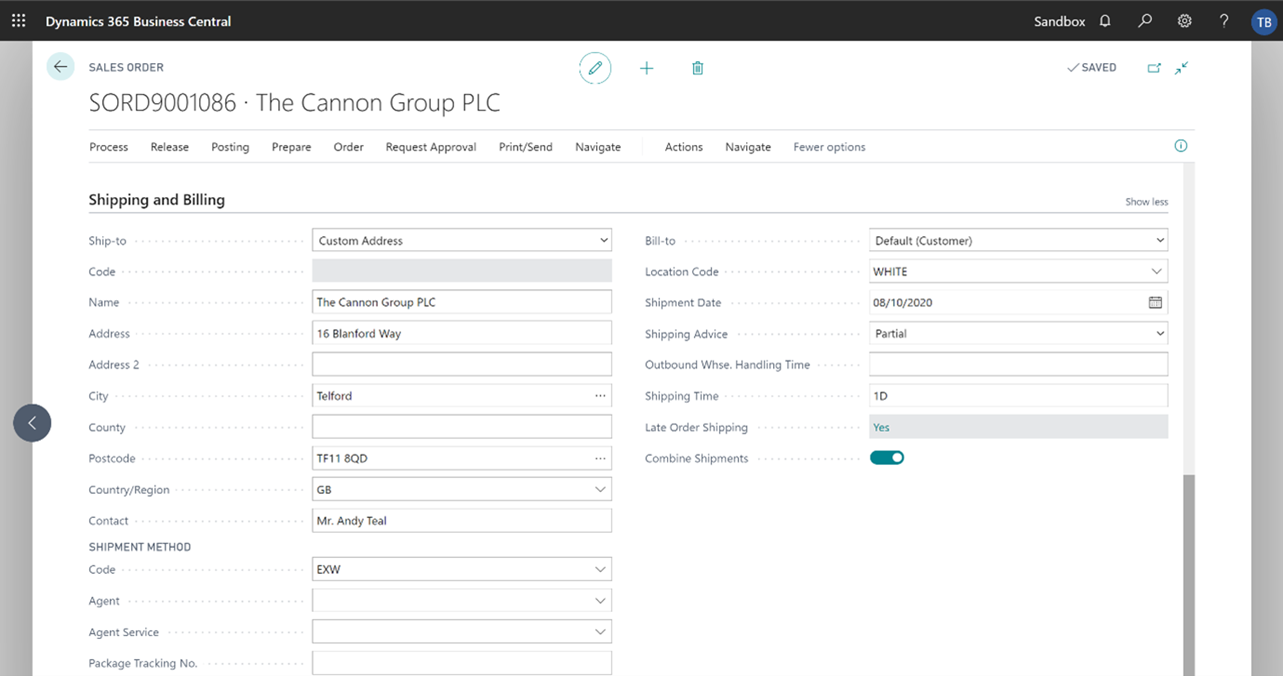The width and height of the screenshot is (1283, 676).
Task: Open page in new window icon
Action: tap(1154, 68)
